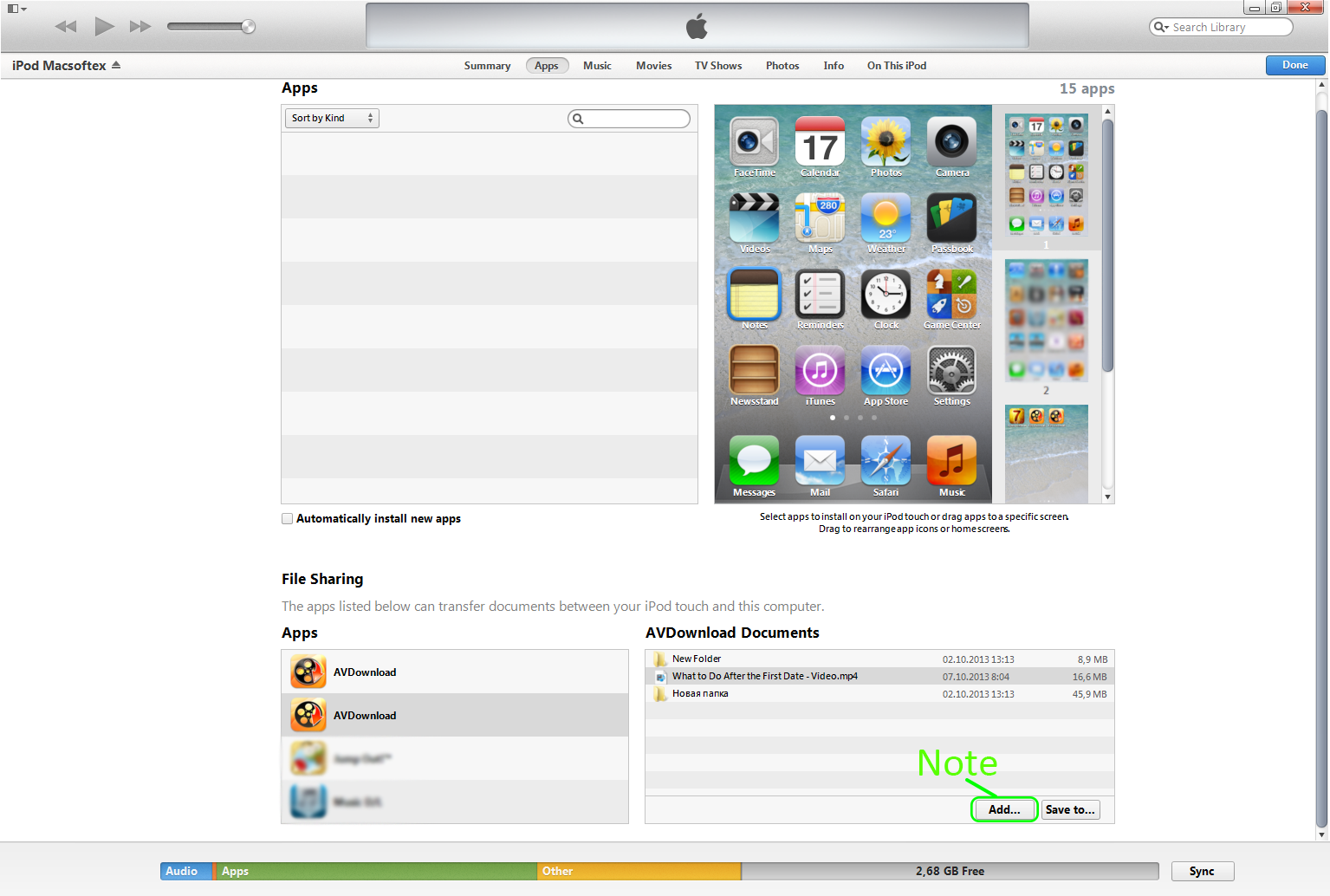Go to the TV Shows tab
The image size is (1330, 896).
[x=718, y=66]
